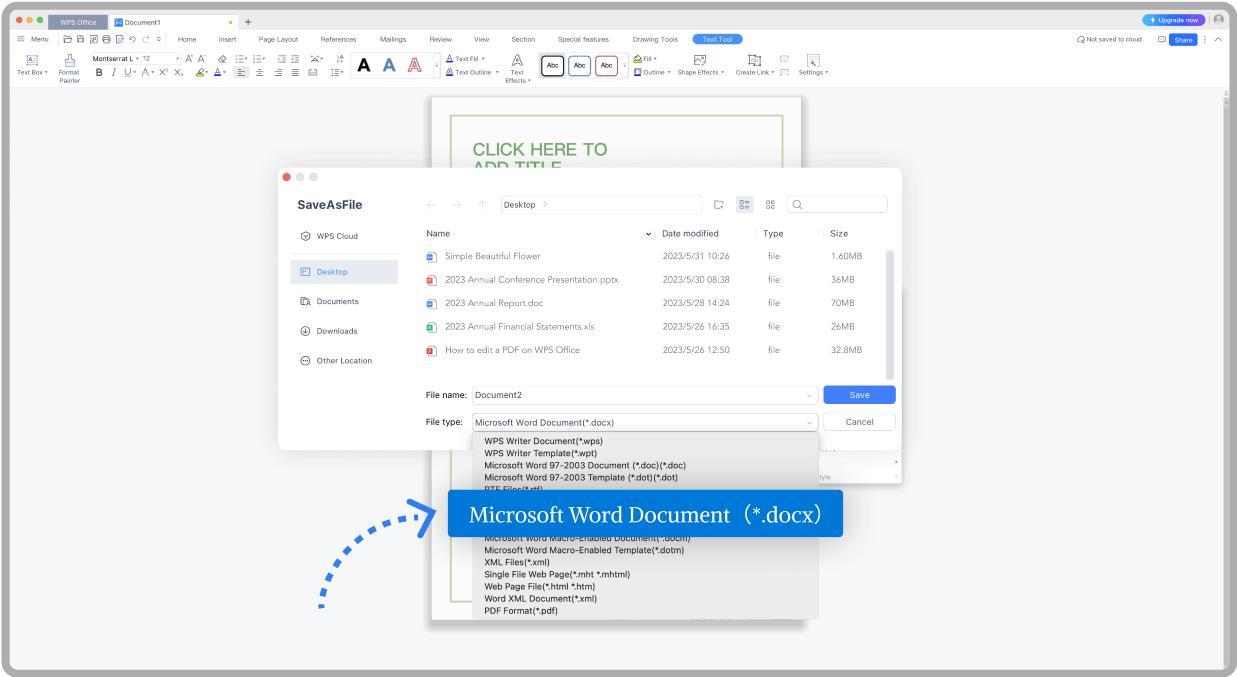Apply superscript formatting
Viewport: 1237px width, 677px height.
tap(164, 72)
